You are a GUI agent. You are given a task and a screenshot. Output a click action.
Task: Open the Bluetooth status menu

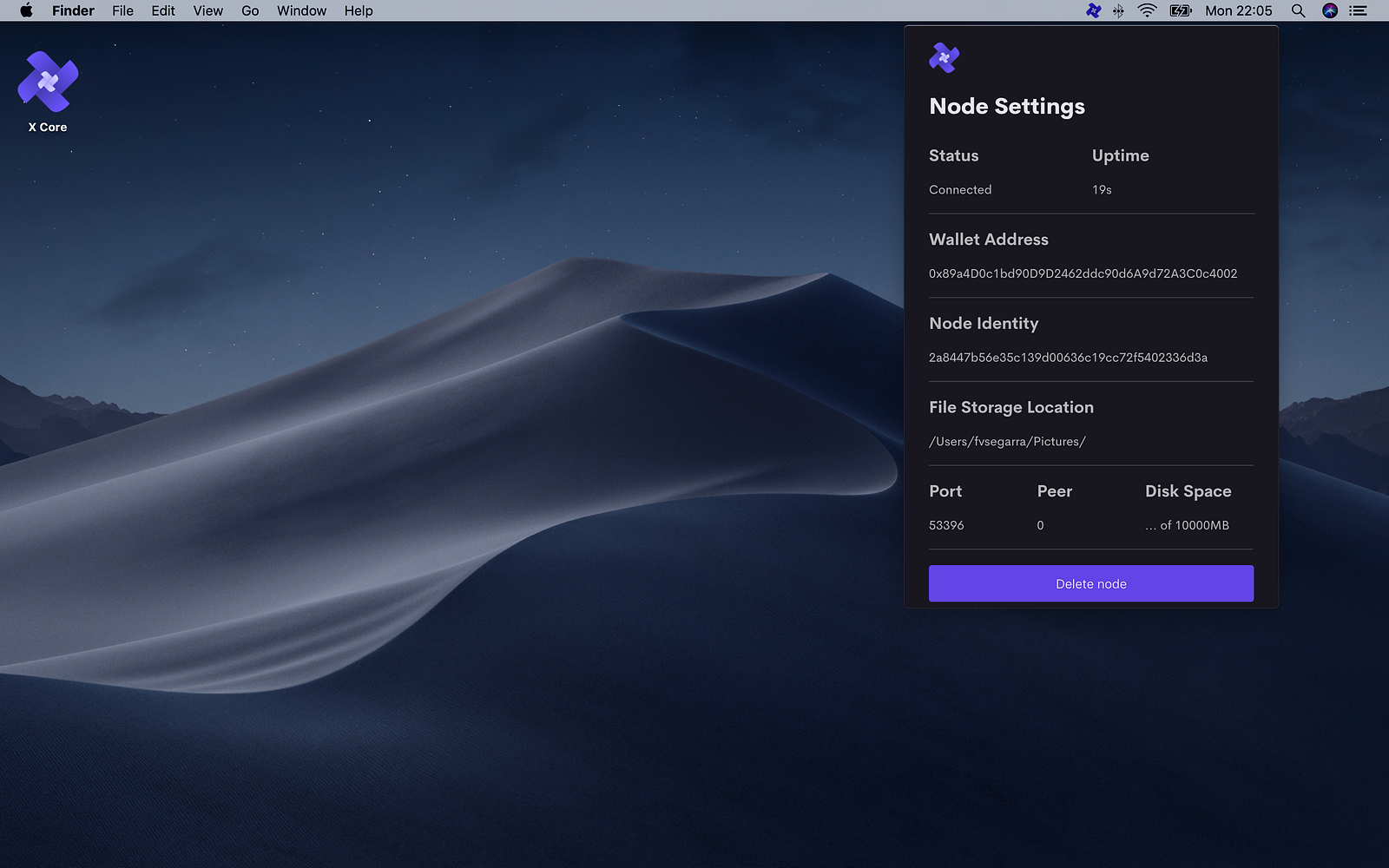1119,10
